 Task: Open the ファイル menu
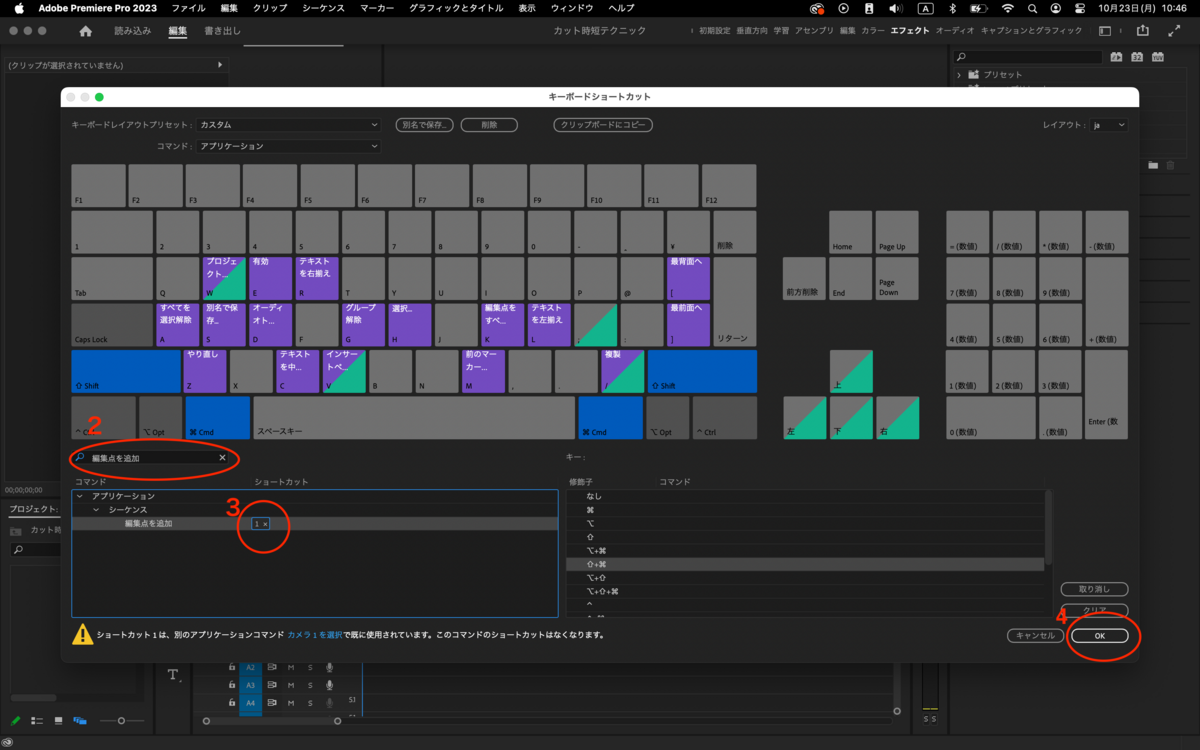coord(188,8)
